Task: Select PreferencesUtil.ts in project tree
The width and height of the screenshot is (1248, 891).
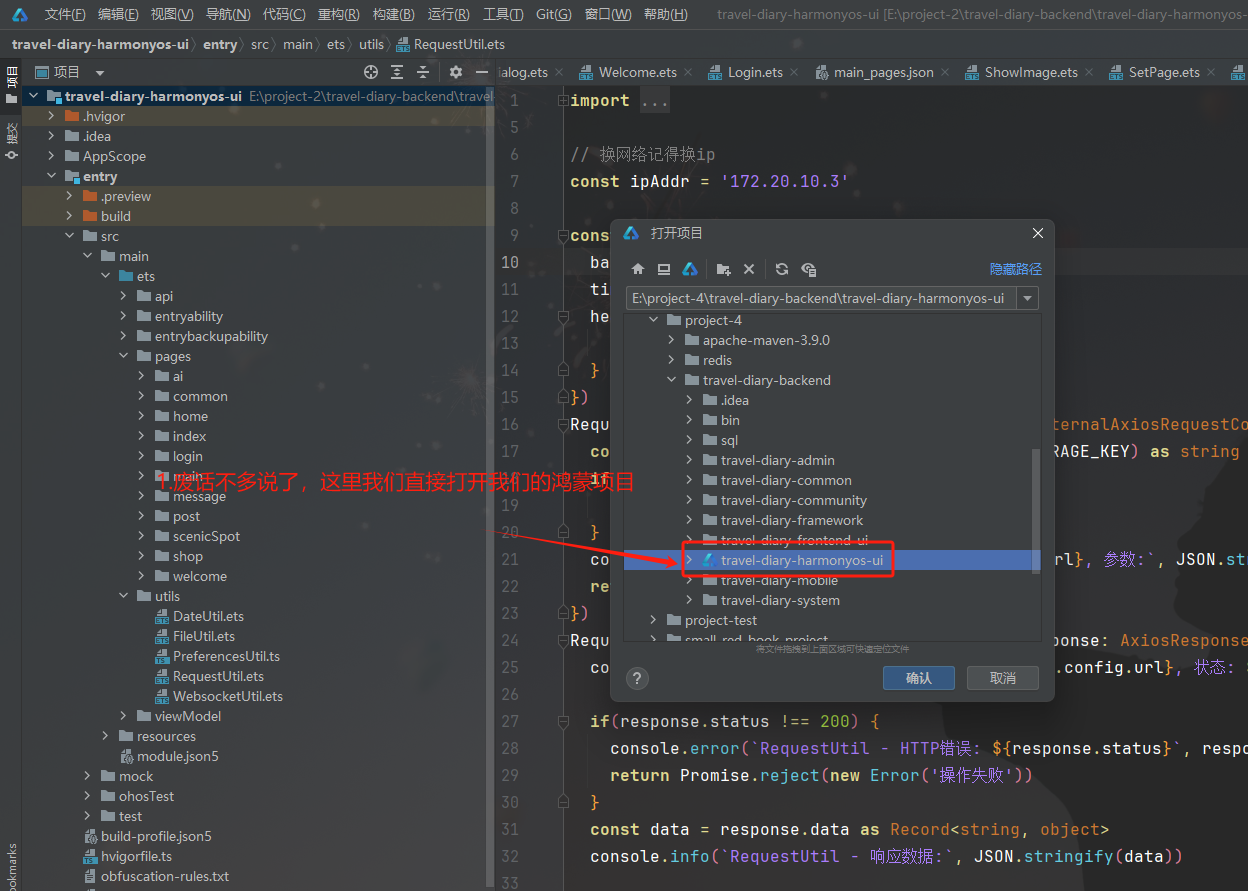Action: tap(226, 656)
